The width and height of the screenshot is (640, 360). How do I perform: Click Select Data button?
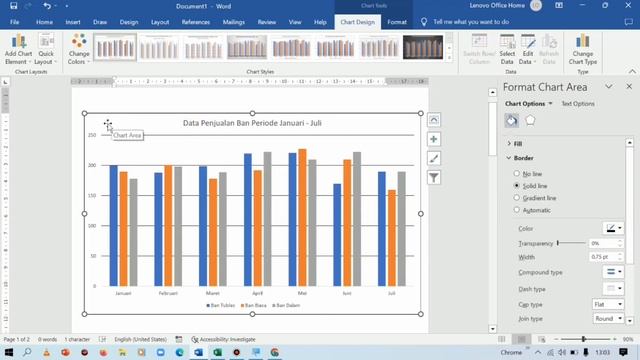coord(507,49)
